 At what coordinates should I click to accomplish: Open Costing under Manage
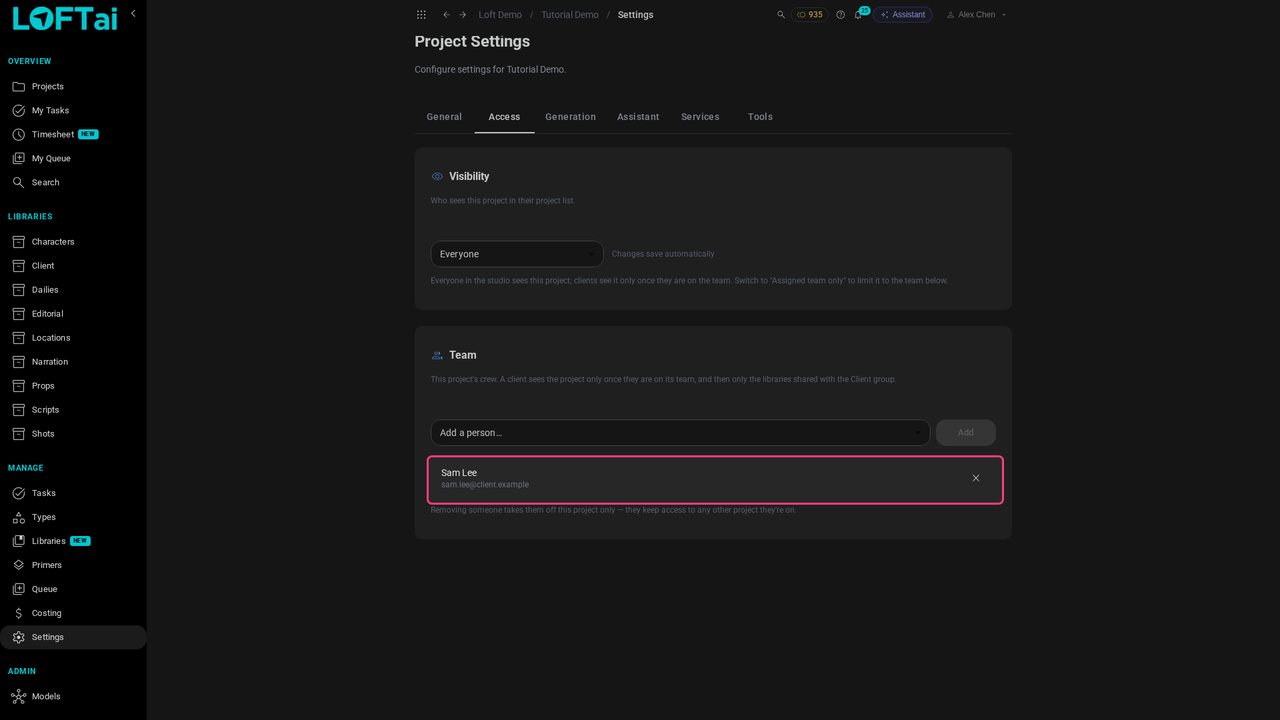(x=73, y=613)
